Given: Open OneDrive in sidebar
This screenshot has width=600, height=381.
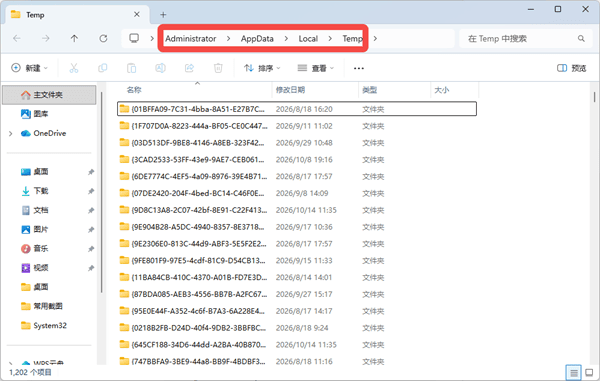Looking at the screenshot, I should click(49, 133).
